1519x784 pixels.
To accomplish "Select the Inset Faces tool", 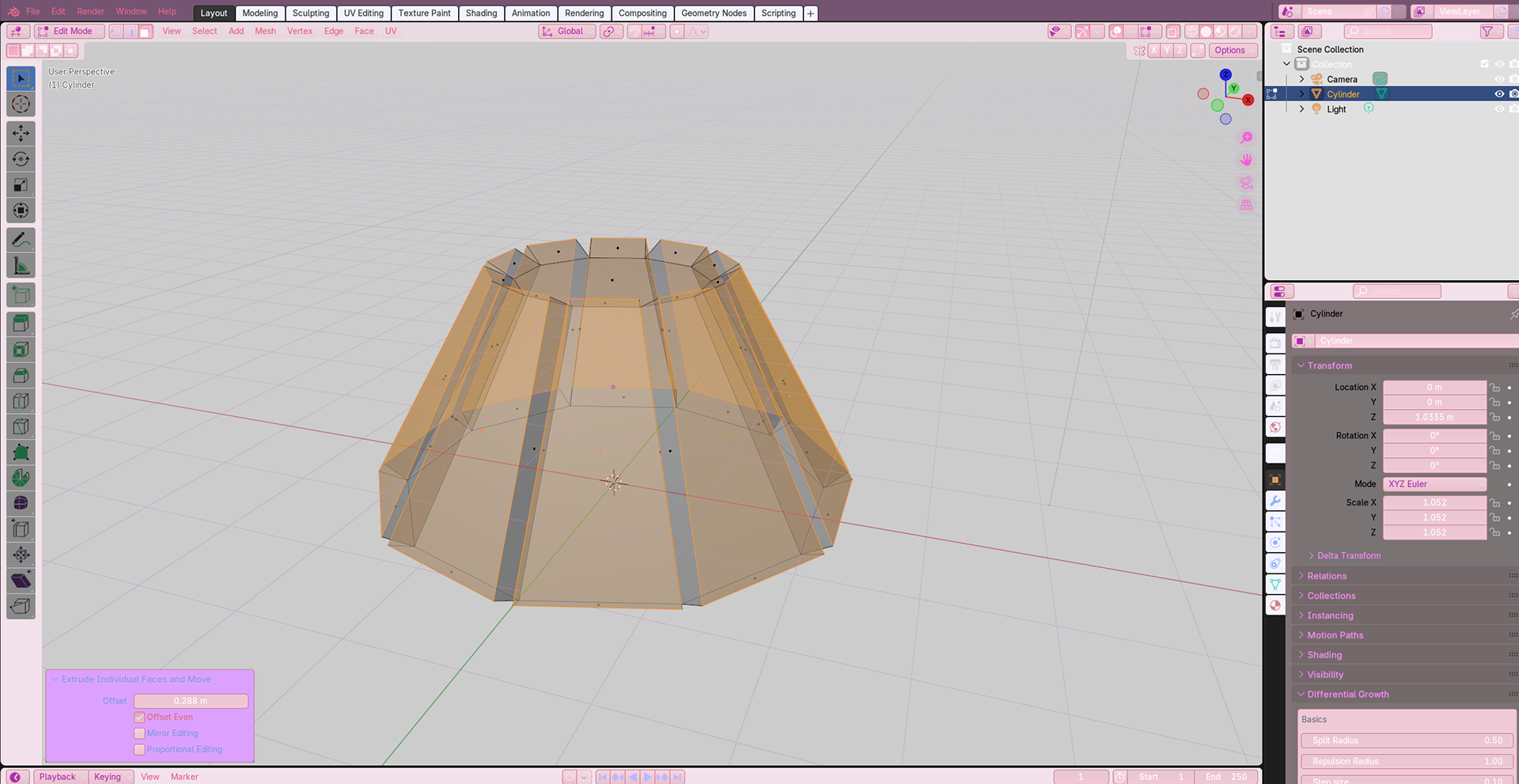I will pos(21,349).
